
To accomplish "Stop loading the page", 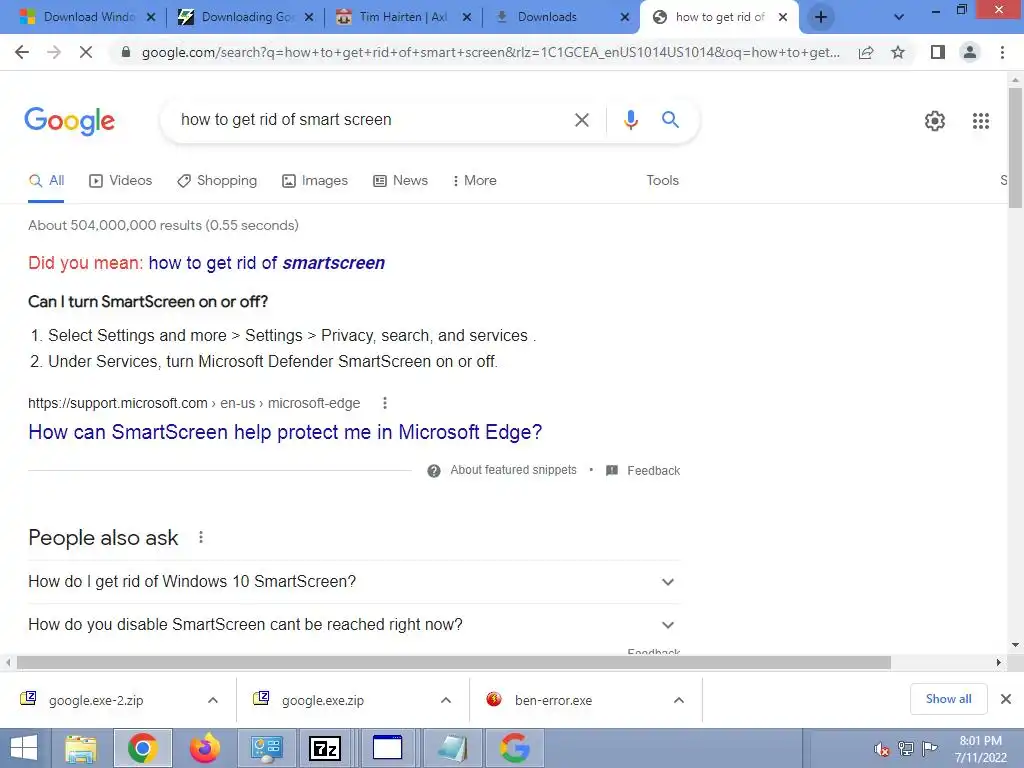I will point(86,52).
